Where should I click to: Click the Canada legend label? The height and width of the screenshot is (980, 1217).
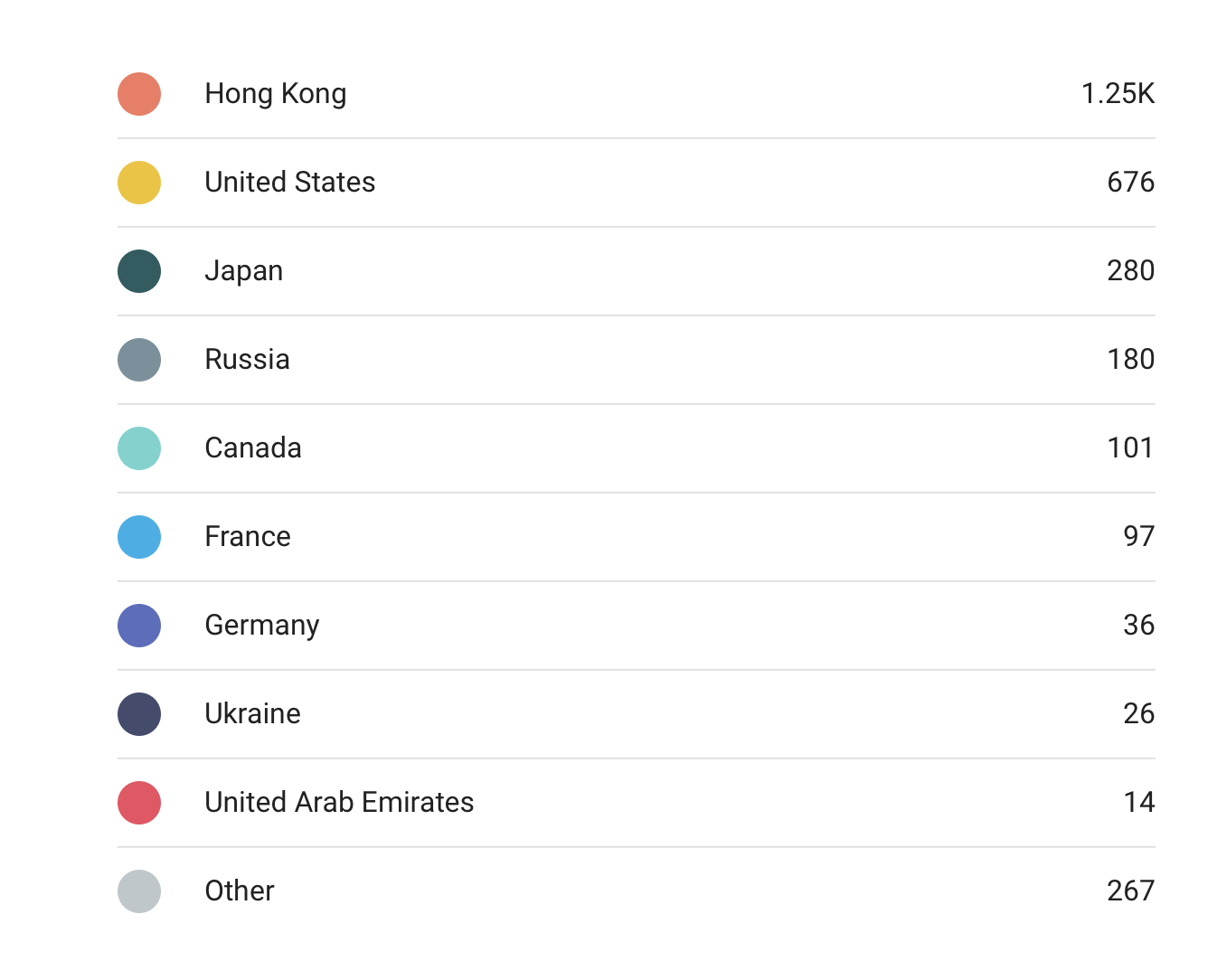click(x=253, y=448)
